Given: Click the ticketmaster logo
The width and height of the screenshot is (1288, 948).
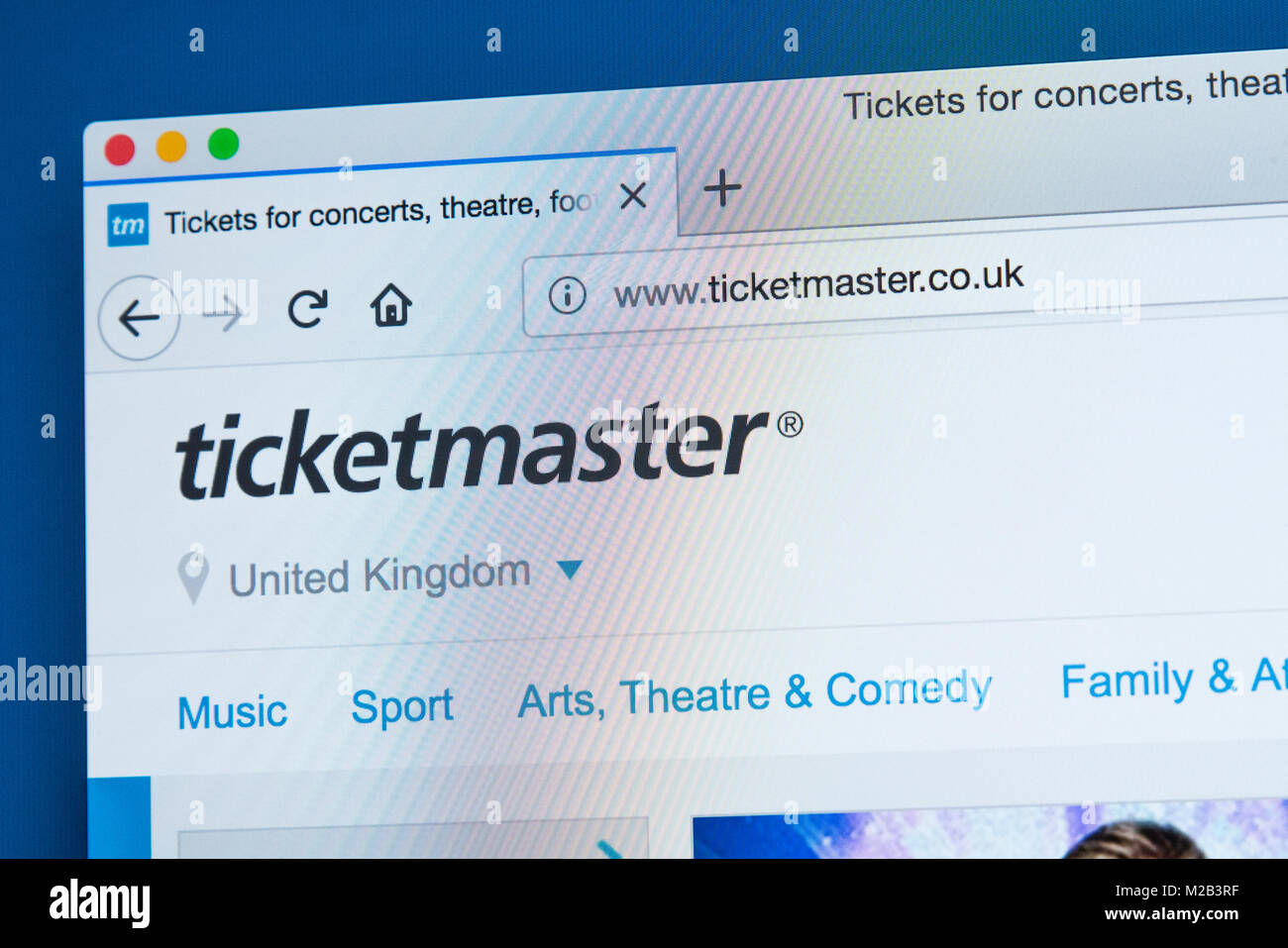Looking at the screenshot, I should [x=488, y=451].
